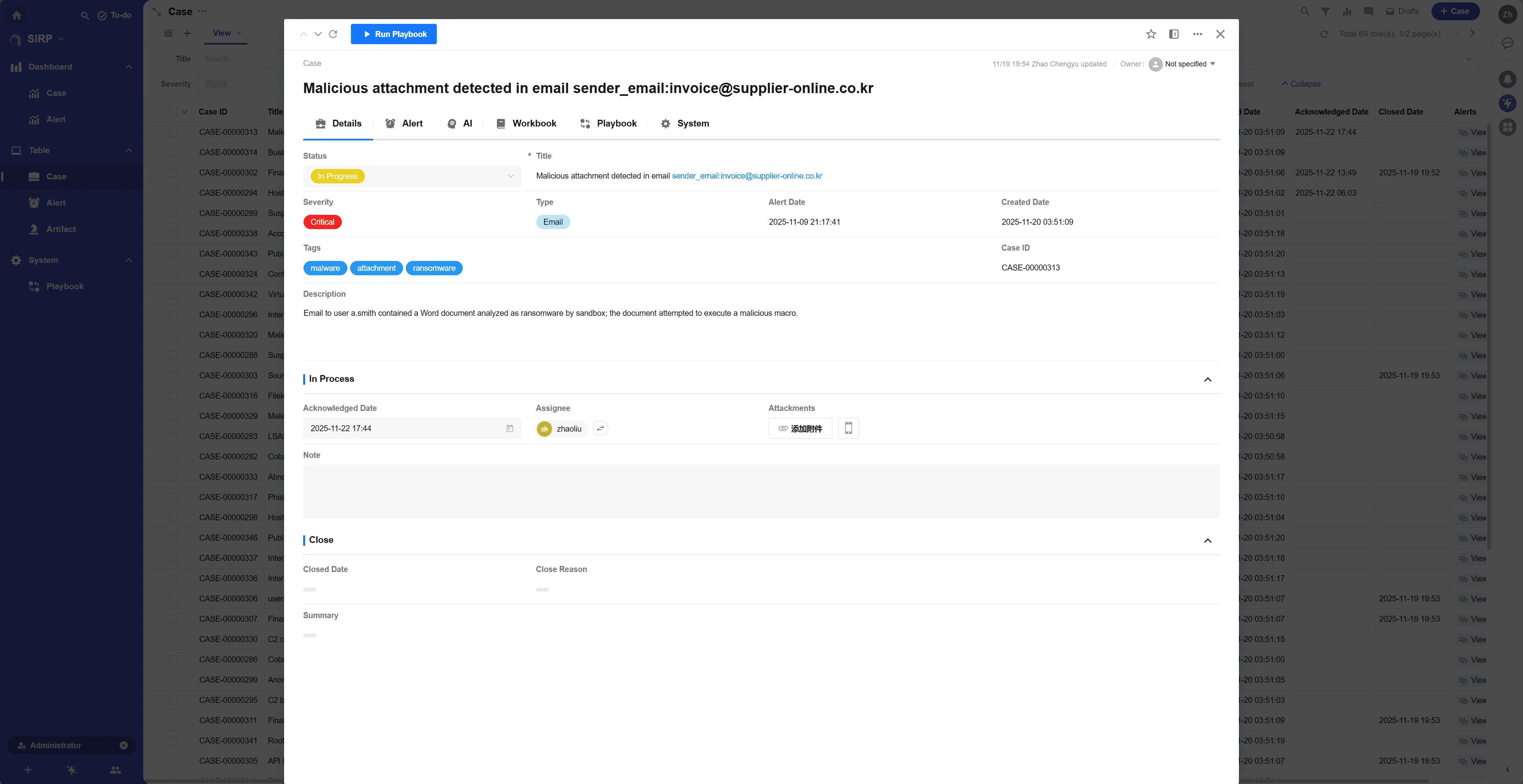
Task: Click the mobile upload icon in Attachments
Action: (848, 428)
